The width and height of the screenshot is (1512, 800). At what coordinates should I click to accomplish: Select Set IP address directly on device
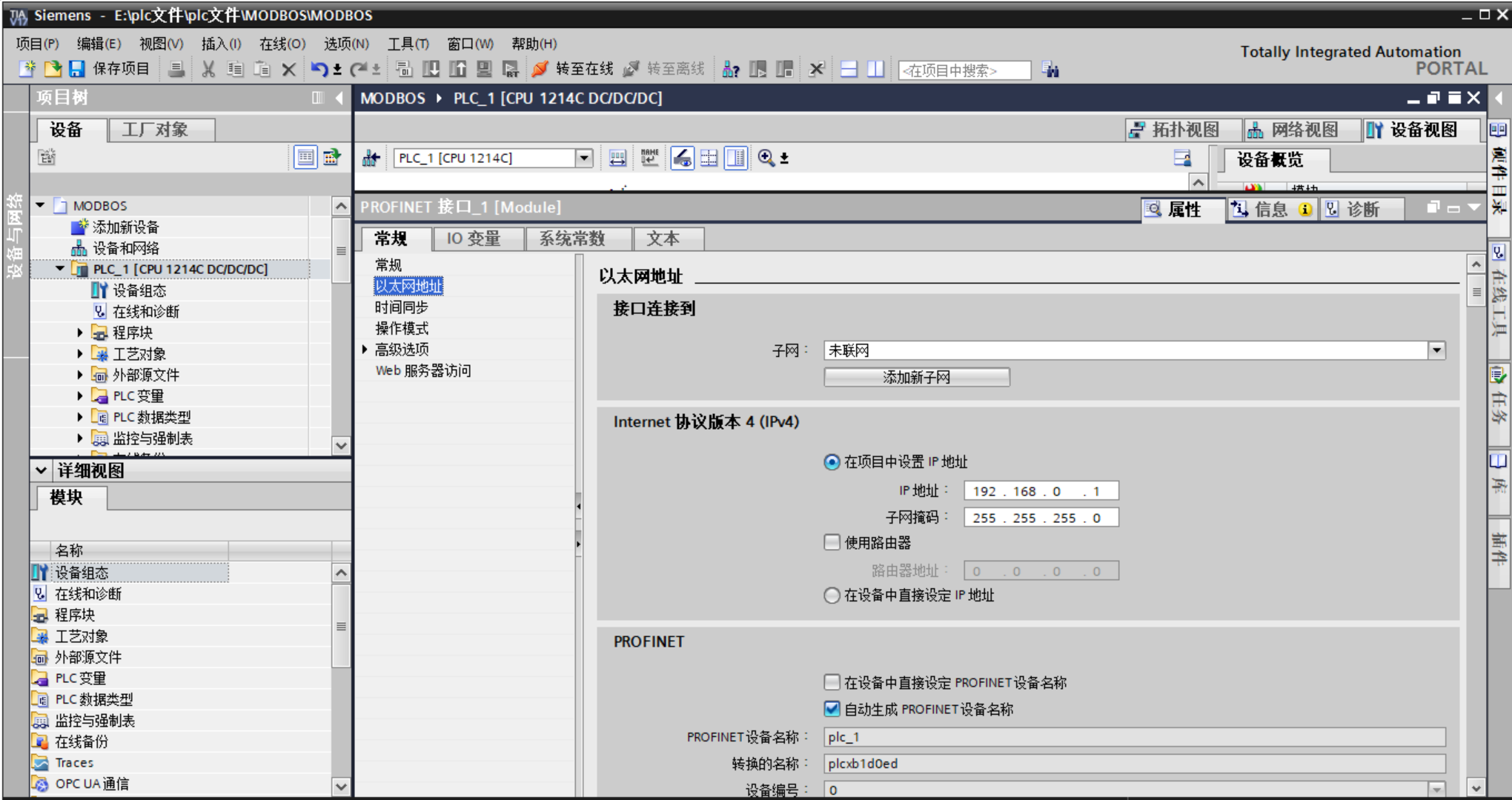pyautogui.click(x=832, y=595)
